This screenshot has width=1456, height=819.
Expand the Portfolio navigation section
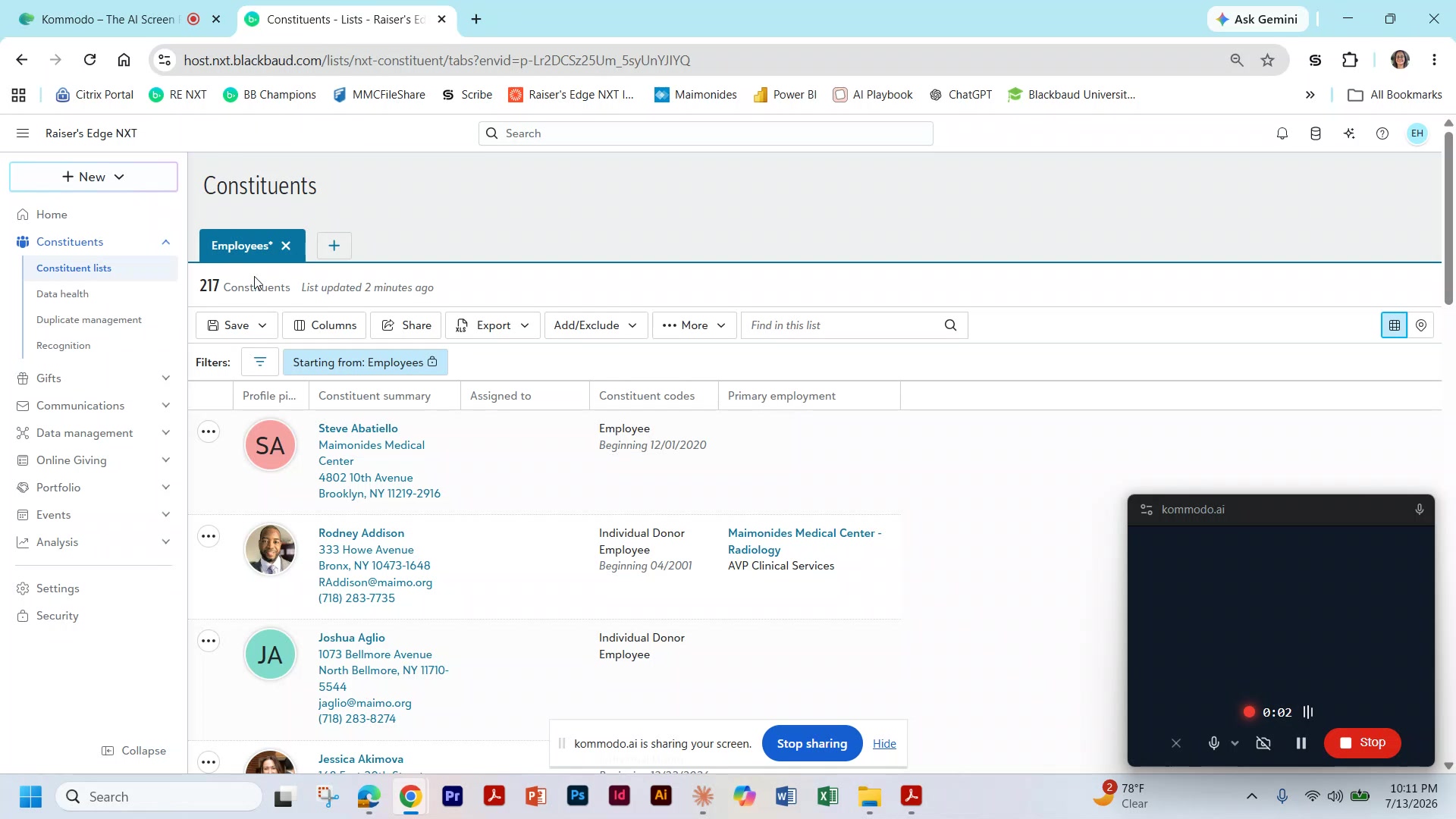[166, 488]
